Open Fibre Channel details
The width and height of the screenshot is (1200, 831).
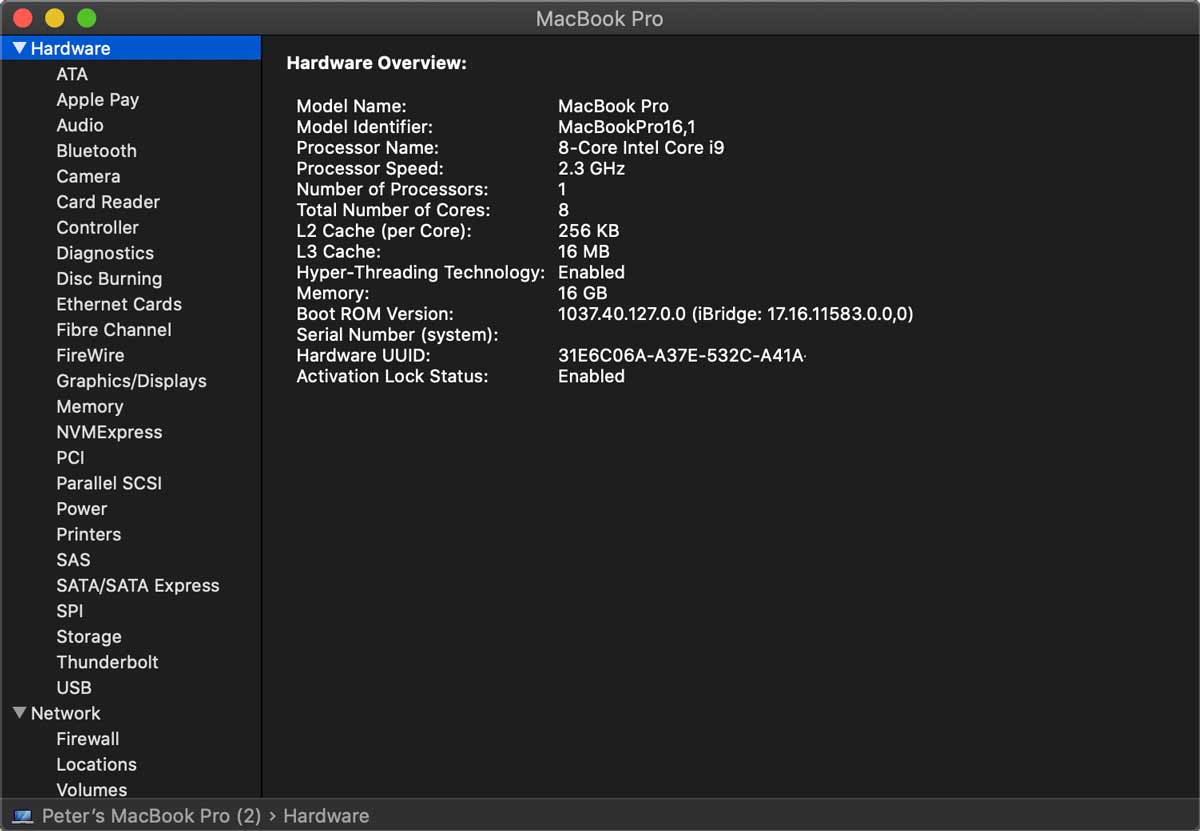pyautogui.click(x=114, y=330)
